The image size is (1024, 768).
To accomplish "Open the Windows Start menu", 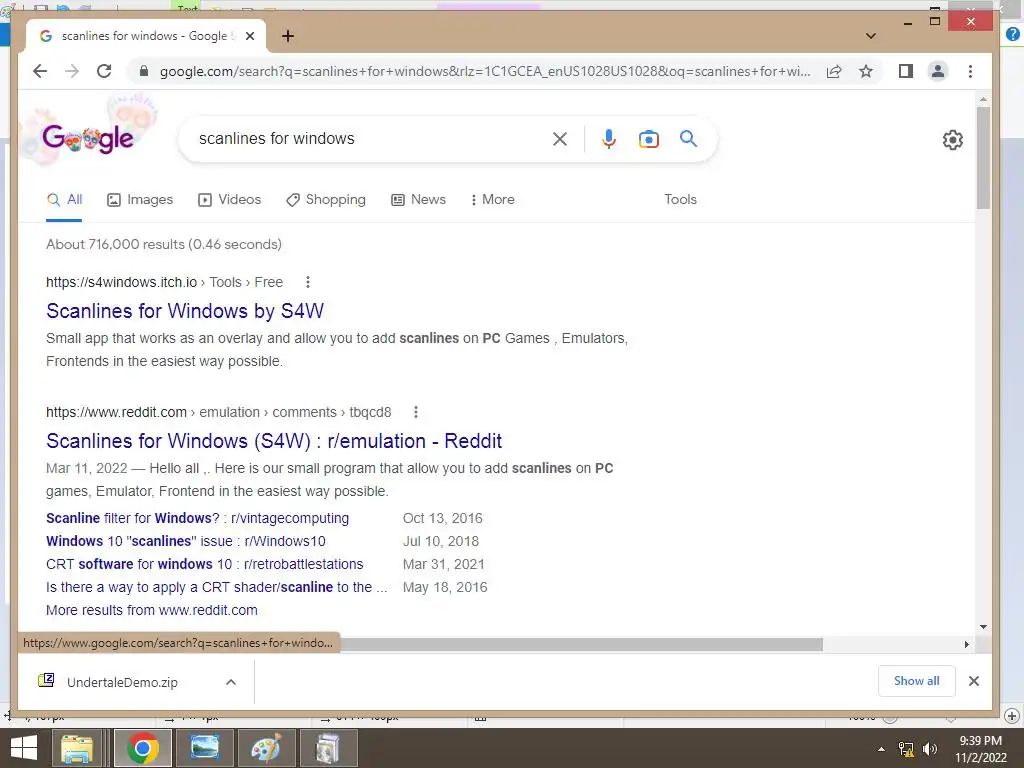I will tap(24, 748).
